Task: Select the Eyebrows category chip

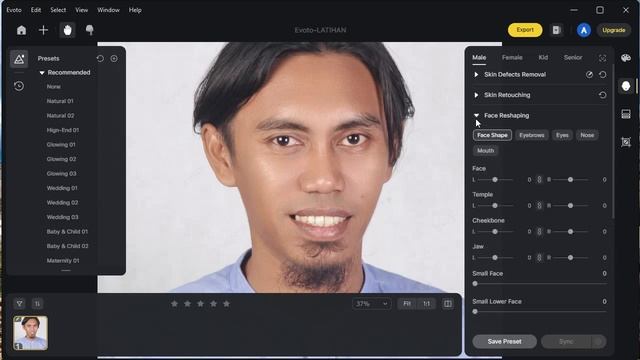Action: [x=531, y=135]
